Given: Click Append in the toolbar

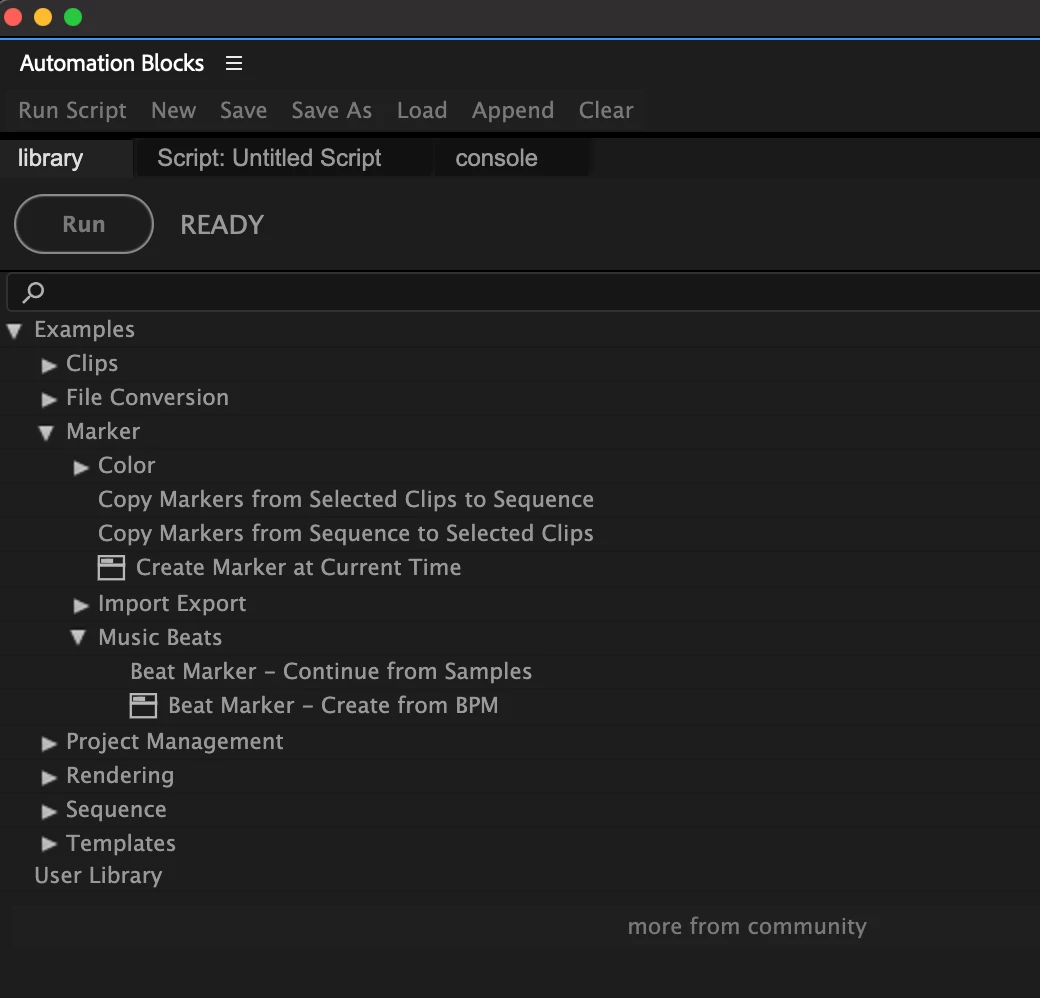Looking at the screenshot, I should 513,110.
